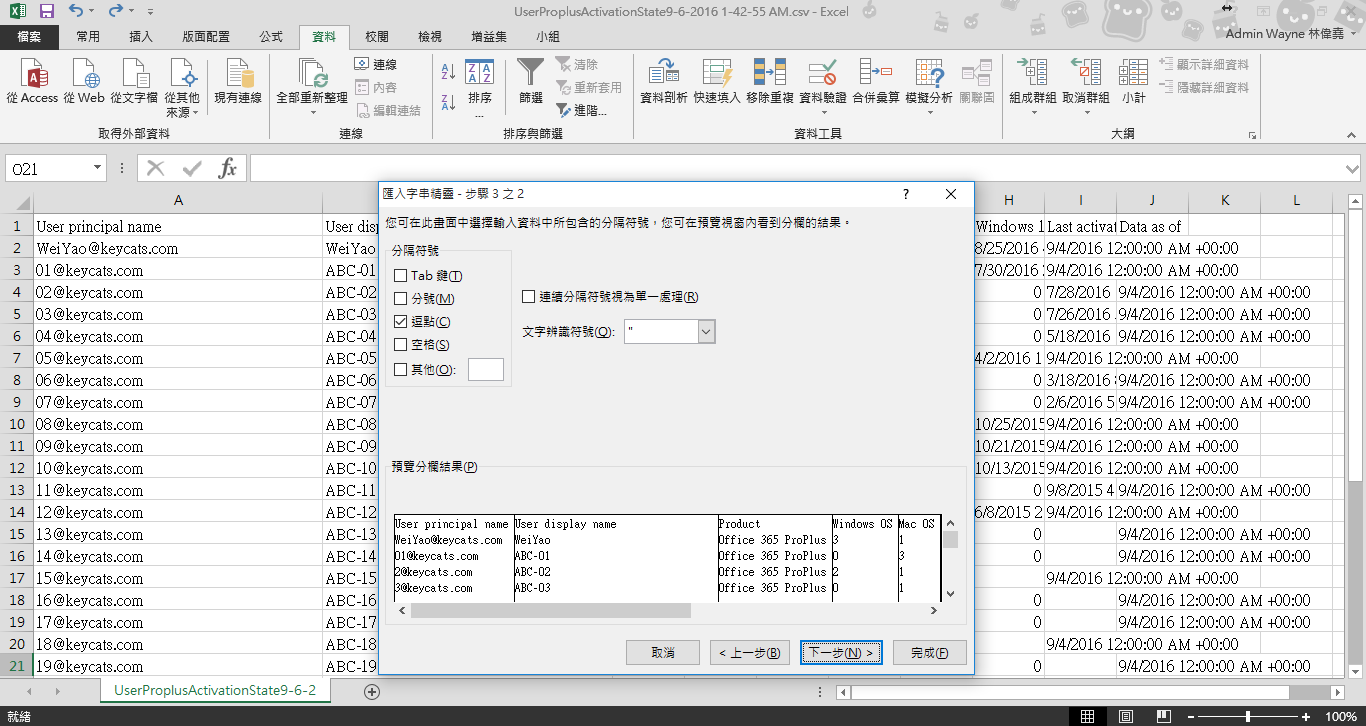Toggle the 篩選 filter funnel
Screen dimensions: 1366x726
click(530, 82)
